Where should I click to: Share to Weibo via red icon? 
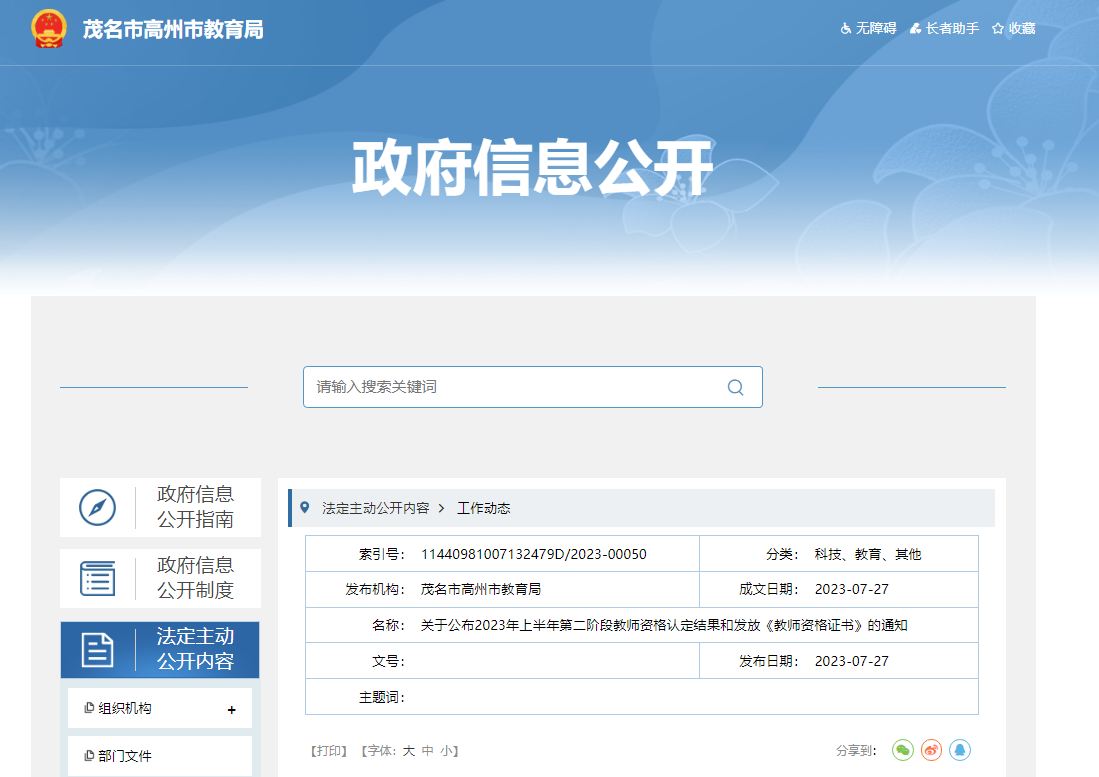931,750
